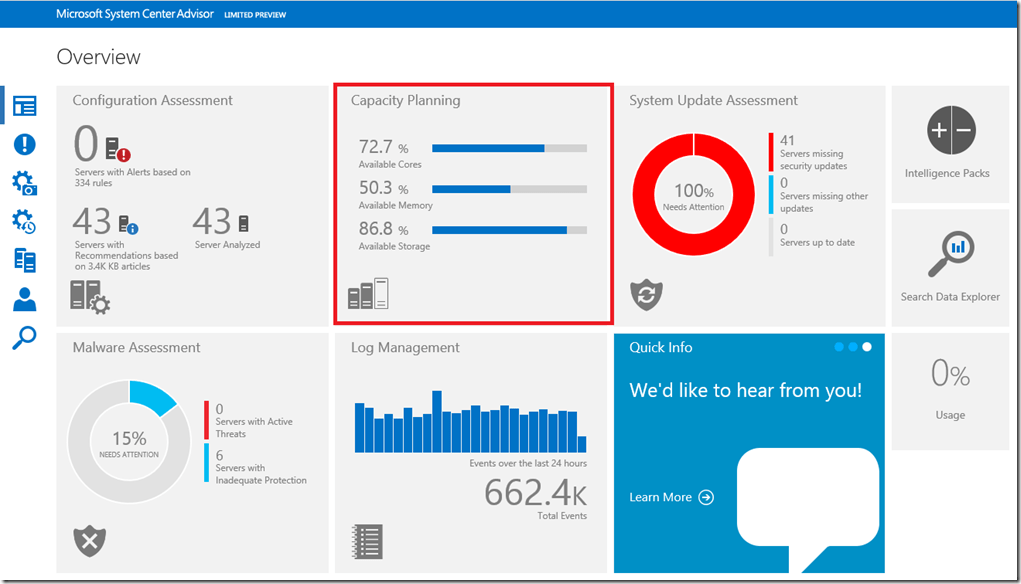Click the shield X icon in Malware Assessment
Viewport: 1021px width, 584px height.
click(x=89, y=541)
